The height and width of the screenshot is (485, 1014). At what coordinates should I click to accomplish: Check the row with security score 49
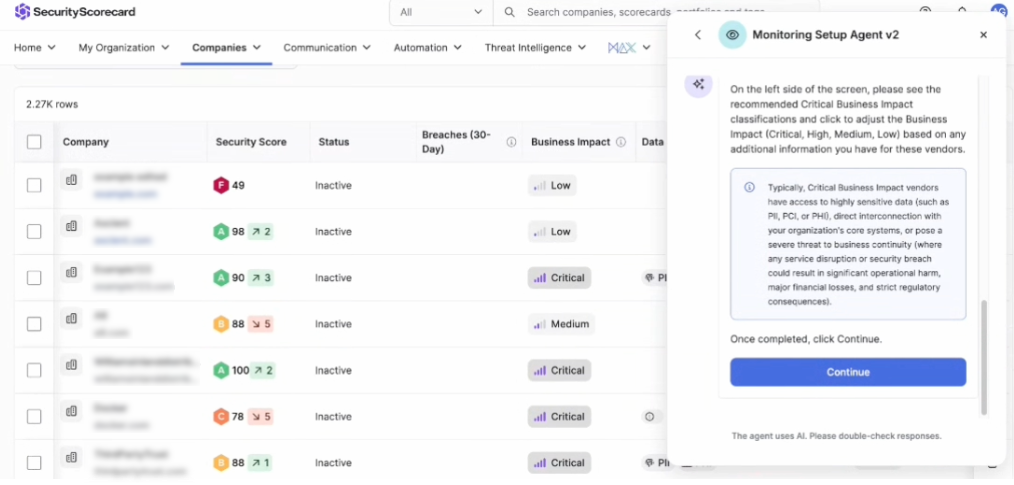pos(34,186)
